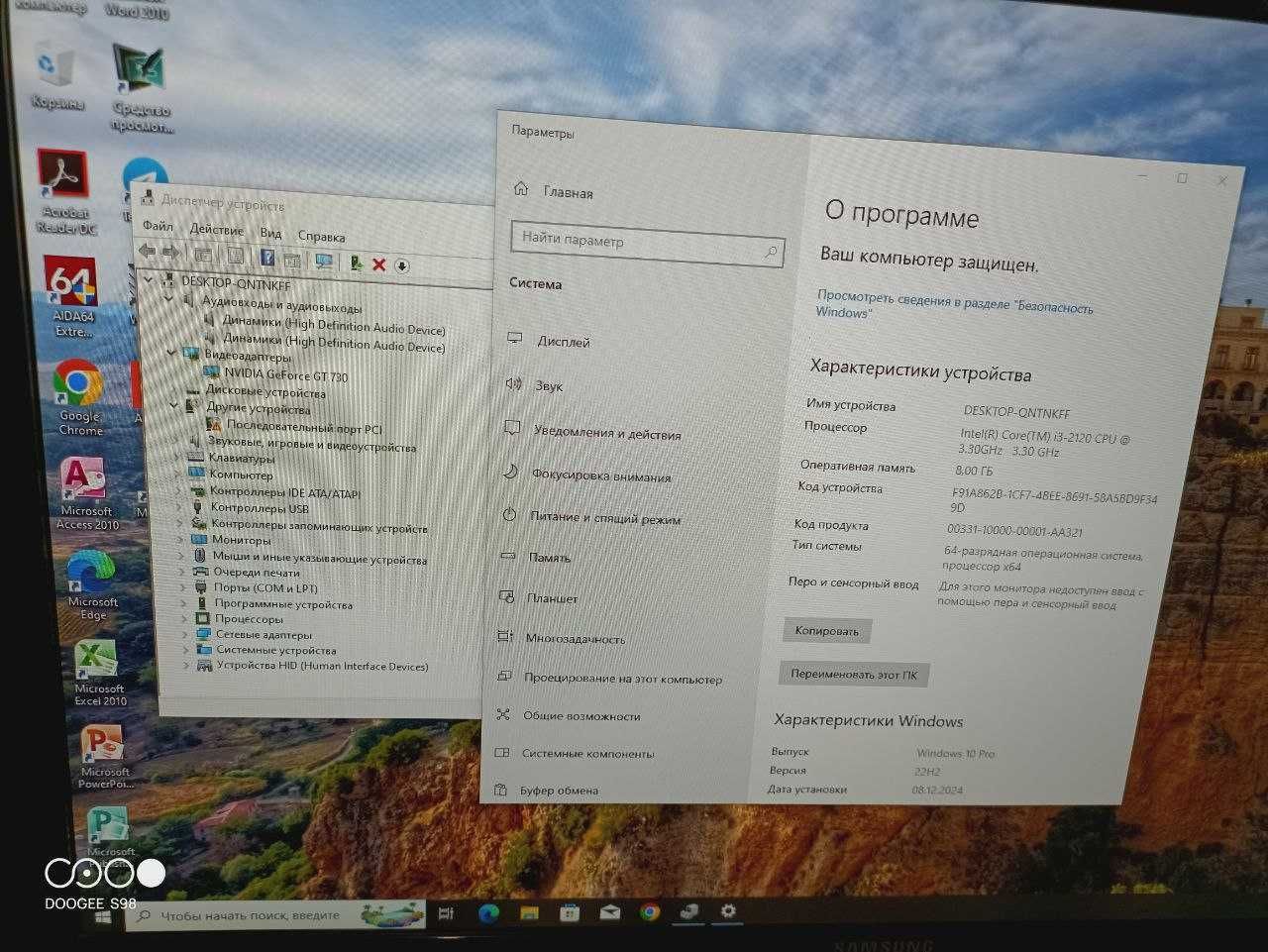Screen dimensions: 1268x952
Task: Expand the Устройства HID node
Action: [186, 666]
